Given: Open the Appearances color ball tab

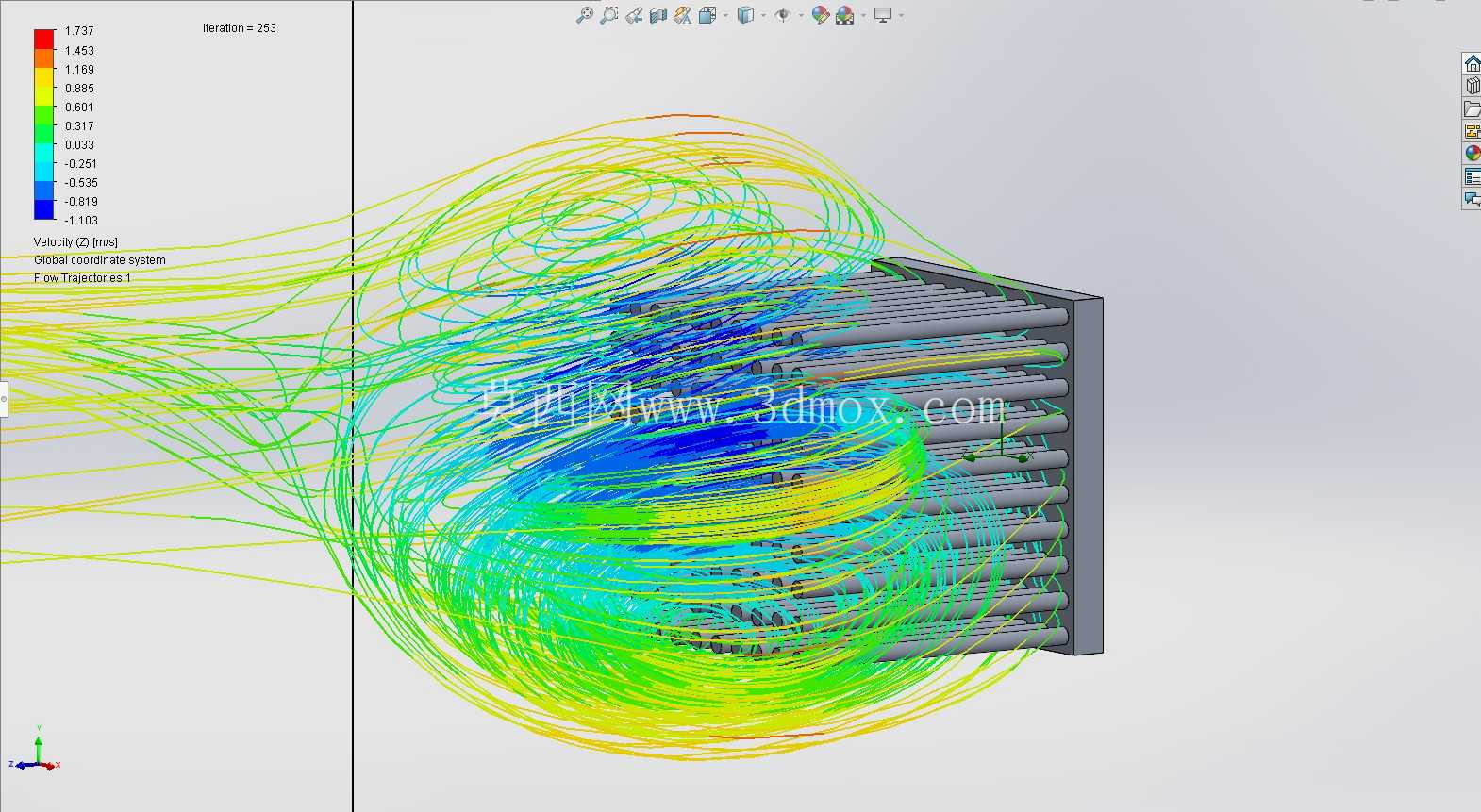Looking at the screenshot, I should (x=1472, y=154).
